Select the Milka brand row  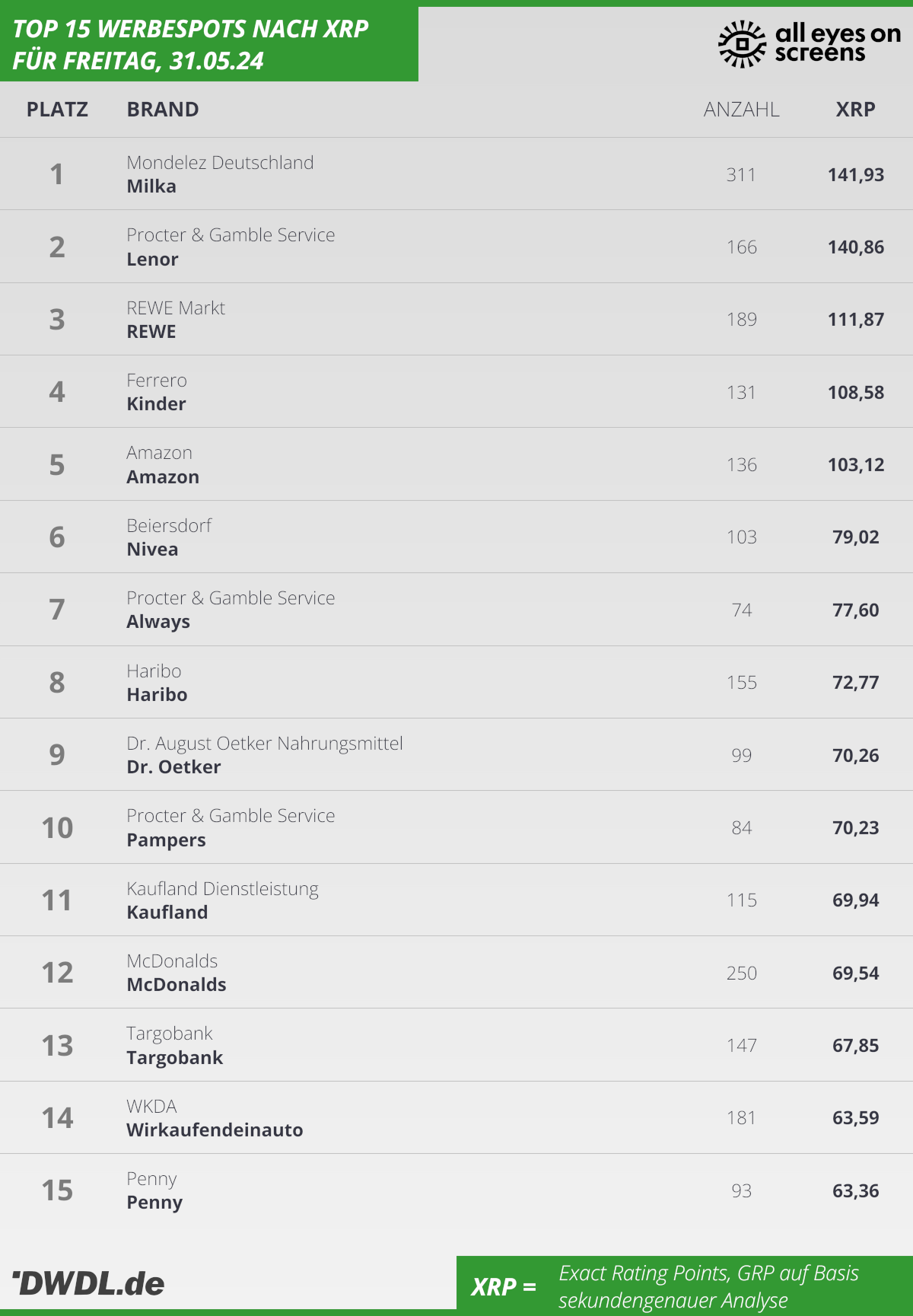pos(456,174)
